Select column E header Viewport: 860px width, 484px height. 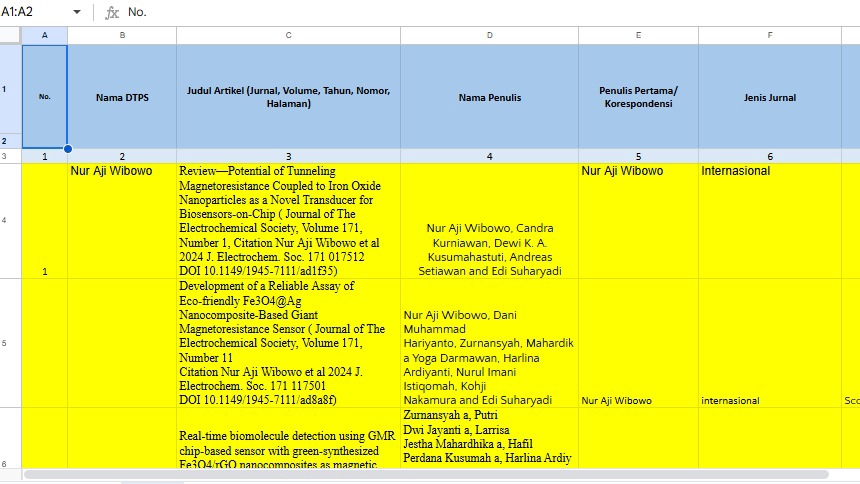(638, 35)
